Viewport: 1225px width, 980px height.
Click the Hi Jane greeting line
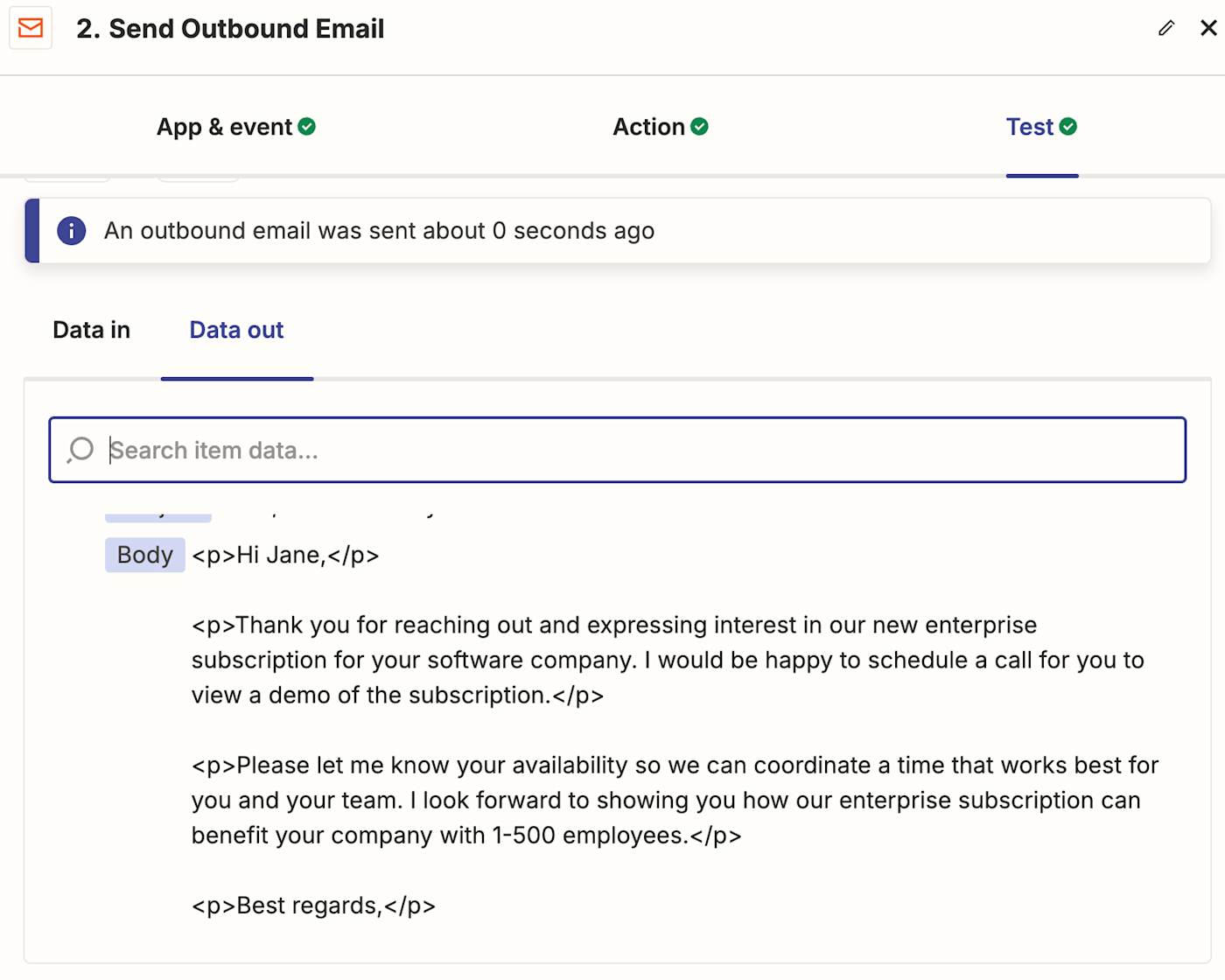click(x=285, y=555)
